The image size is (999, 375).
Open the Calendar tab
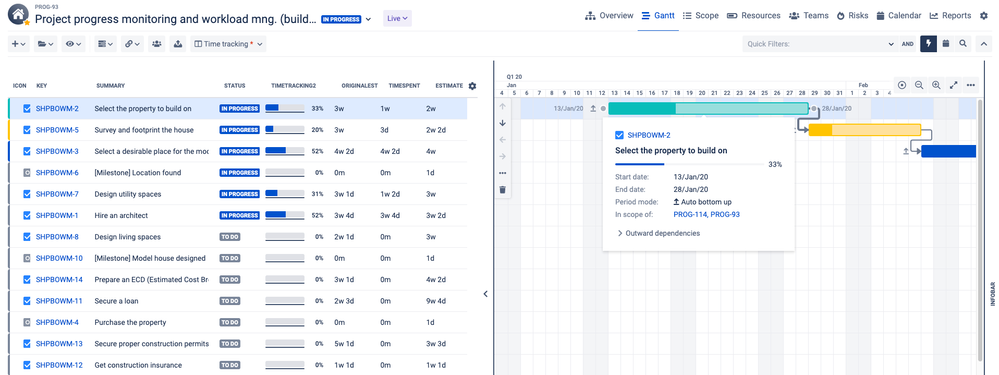tap(898, 15)
